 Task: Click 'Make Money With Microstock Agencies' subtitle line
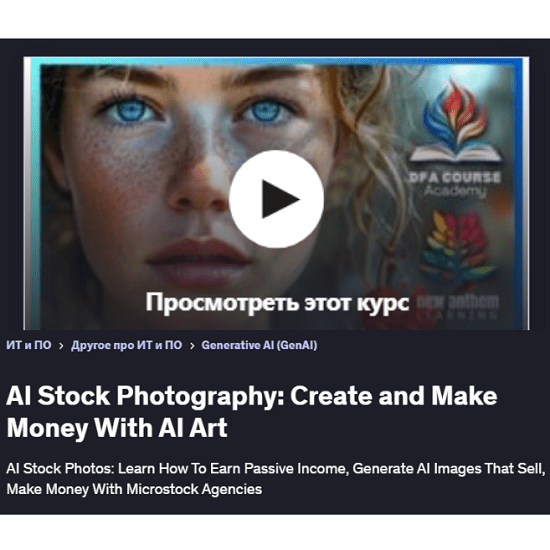(x=134, y=489)
